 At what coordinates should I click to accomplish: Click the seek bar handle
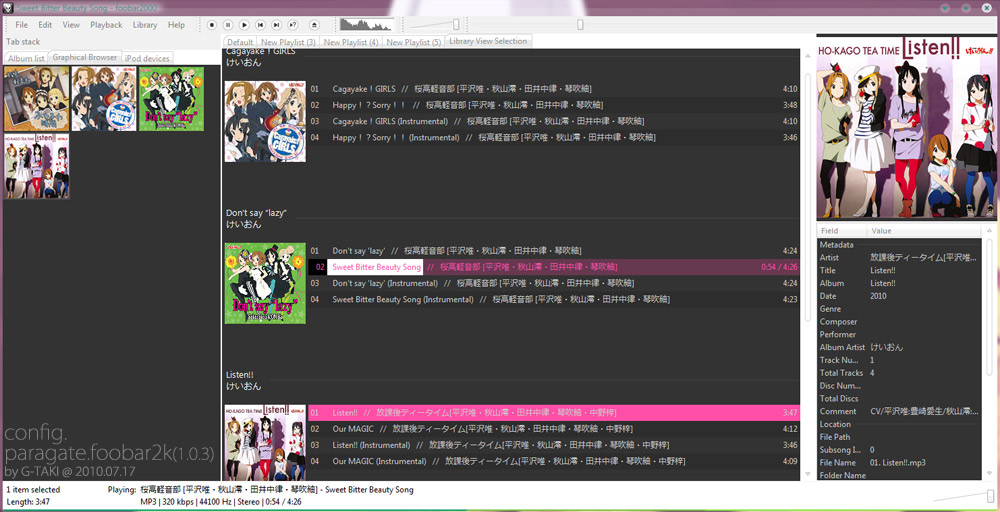click(x=580, y=24)
